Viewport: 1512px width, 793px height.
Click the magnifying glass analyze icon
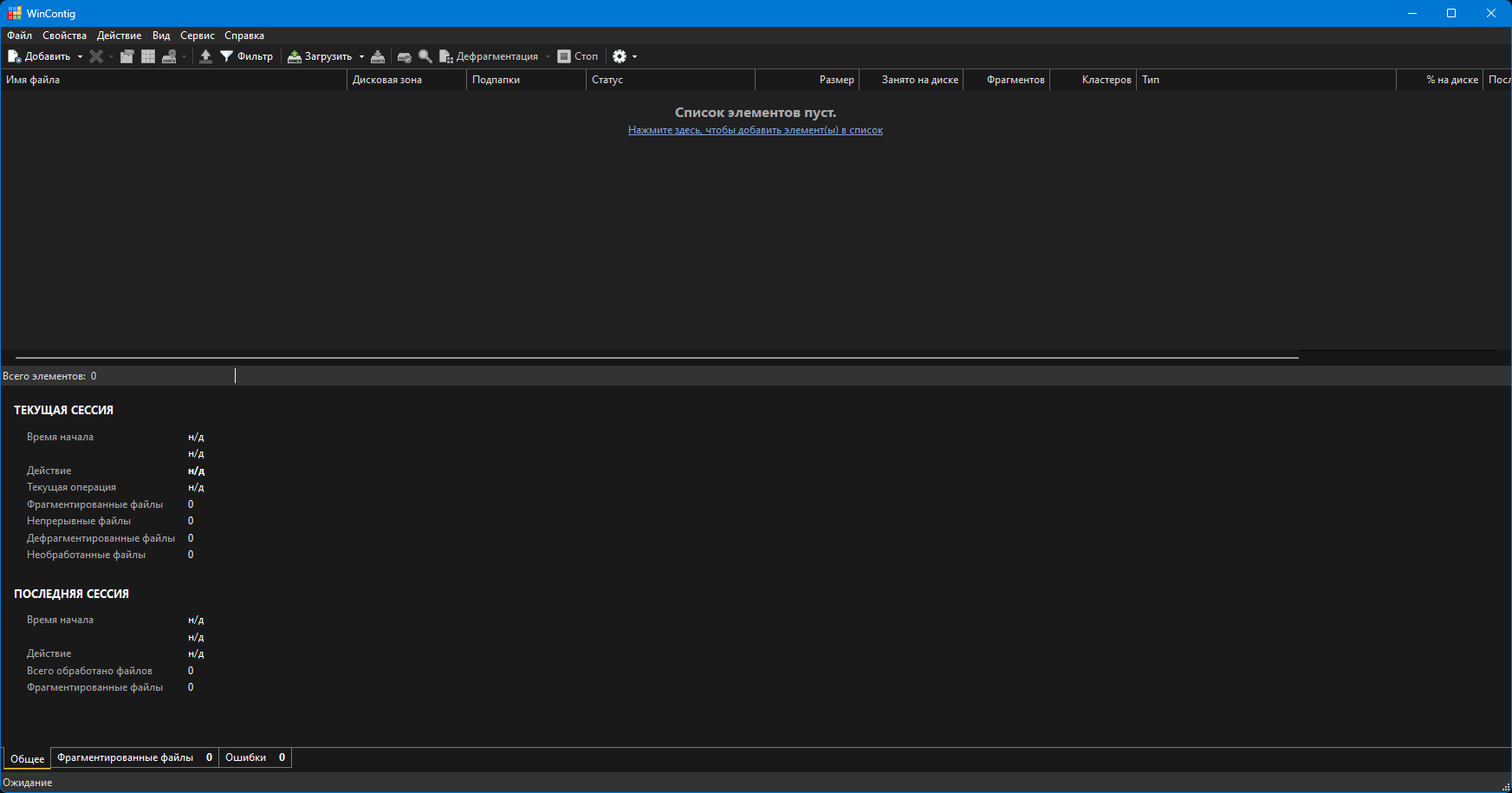click(x=425, y=56)
